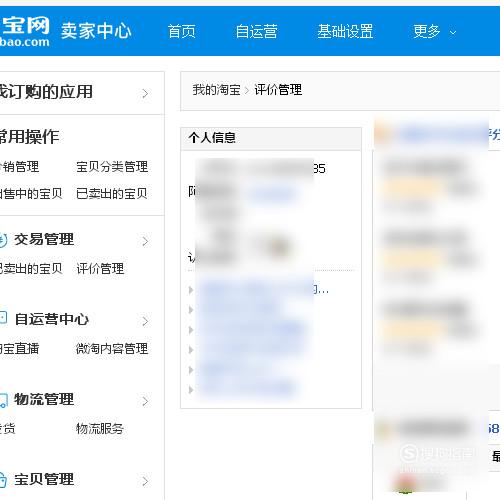Click the 个人信息 panel header

(x=271, y=138)
